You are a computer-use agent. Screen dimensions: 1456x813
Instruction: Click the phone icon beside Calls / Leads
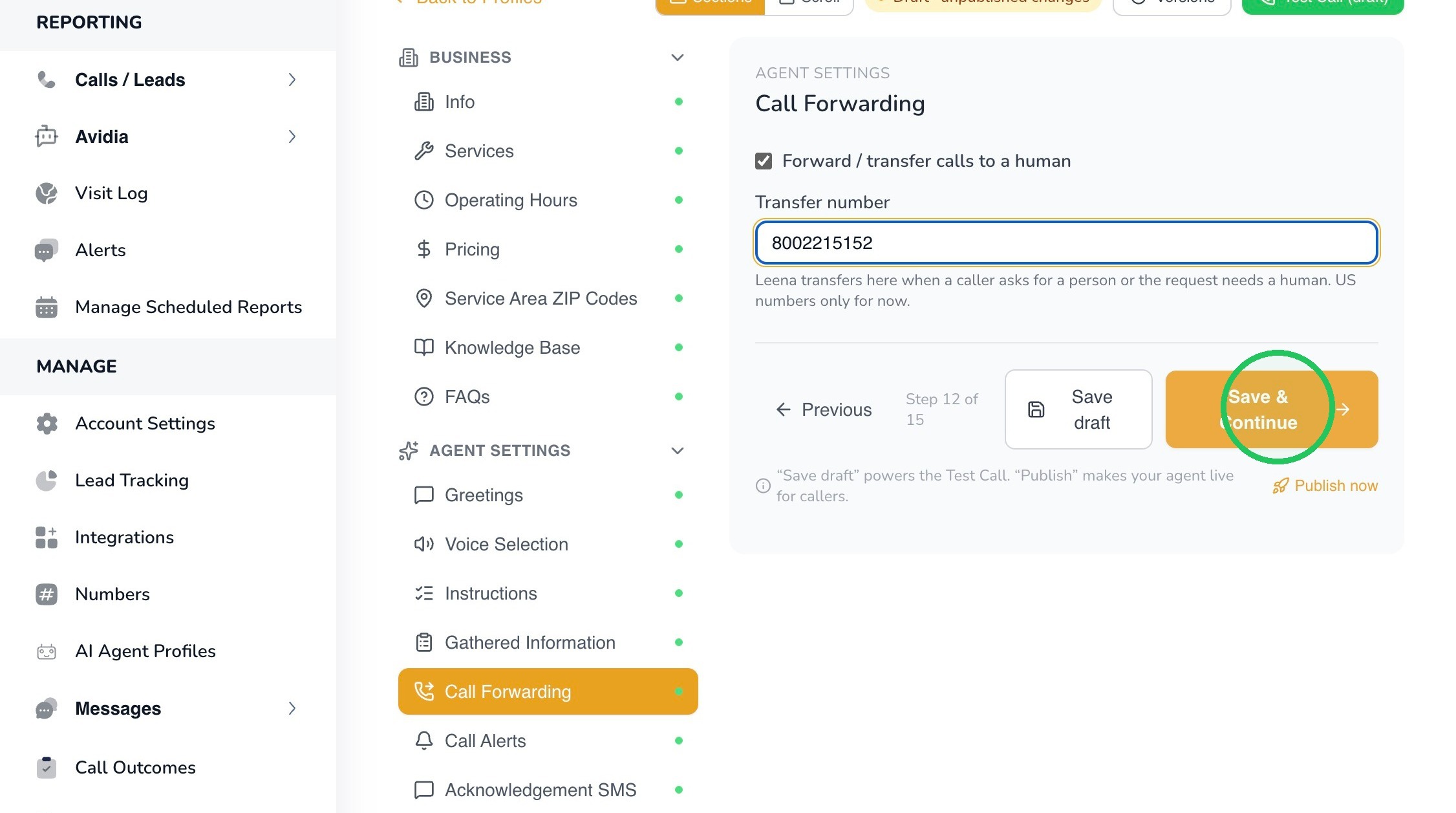click(46, 80)
